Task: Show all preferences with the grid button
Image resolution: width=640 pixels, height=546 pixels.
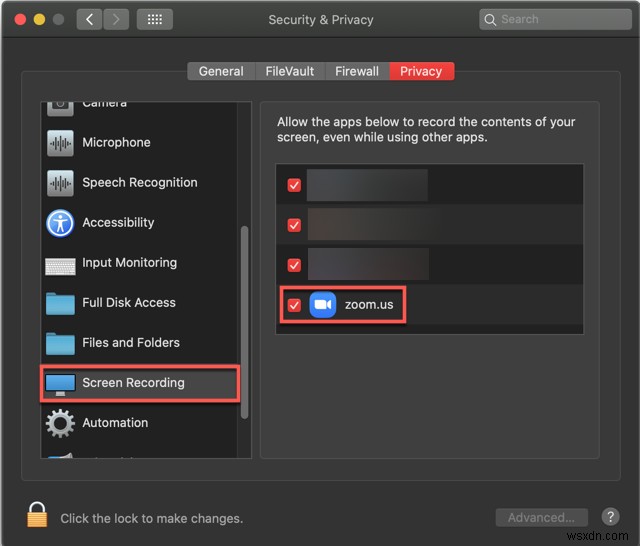Action: point(155,19)
